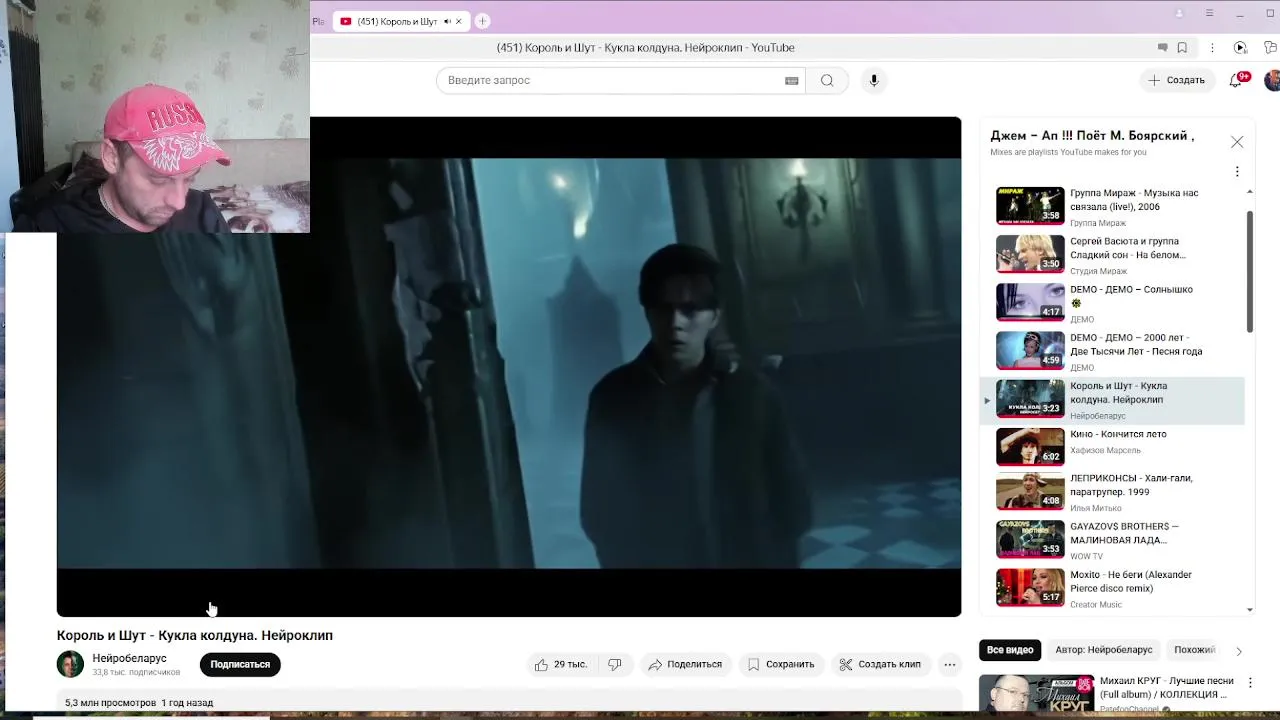Viewport: 1280px width, 720px height.
Task: Save video with Сохранить
Action: [781, 664]
